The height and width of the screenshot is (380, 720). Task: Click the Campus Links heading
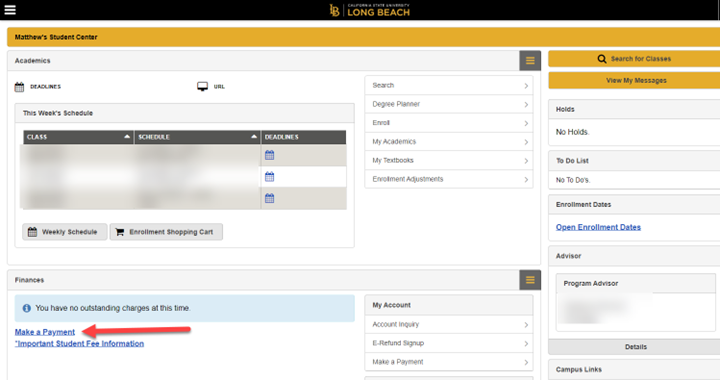point(579,369)
